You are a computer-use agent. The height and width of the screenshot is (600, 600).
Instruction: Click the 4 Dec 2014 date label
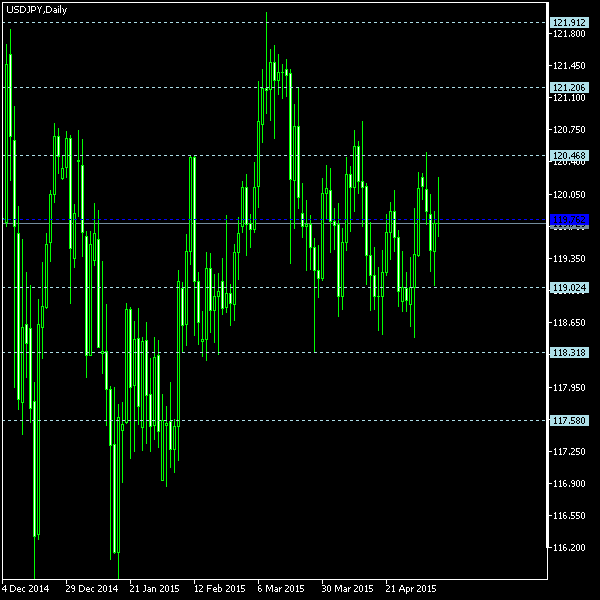coord(26,589)
